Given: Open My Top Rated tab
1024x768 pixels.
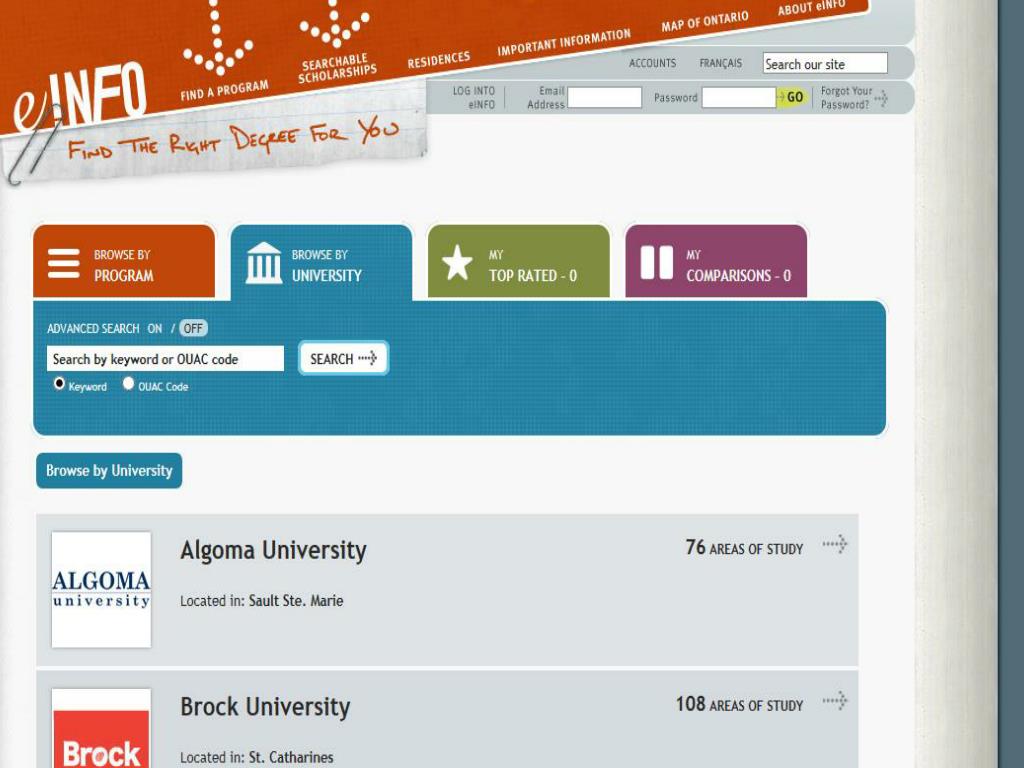Looking at the screenshot, I should (519, 262).
